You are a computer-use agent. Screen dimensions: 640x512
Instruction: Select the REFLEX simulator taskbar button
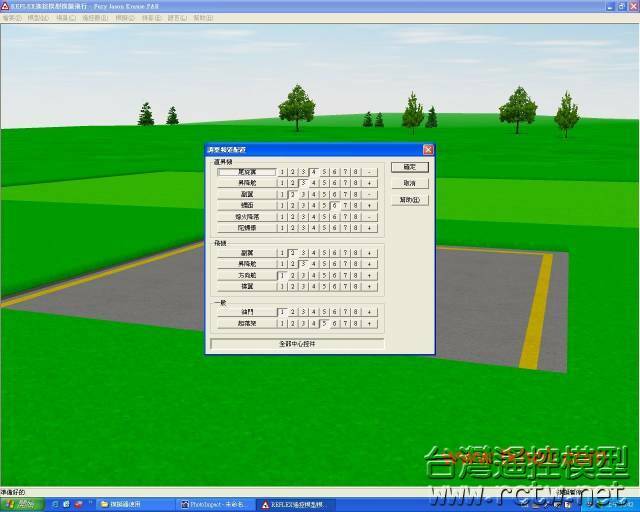296,505
